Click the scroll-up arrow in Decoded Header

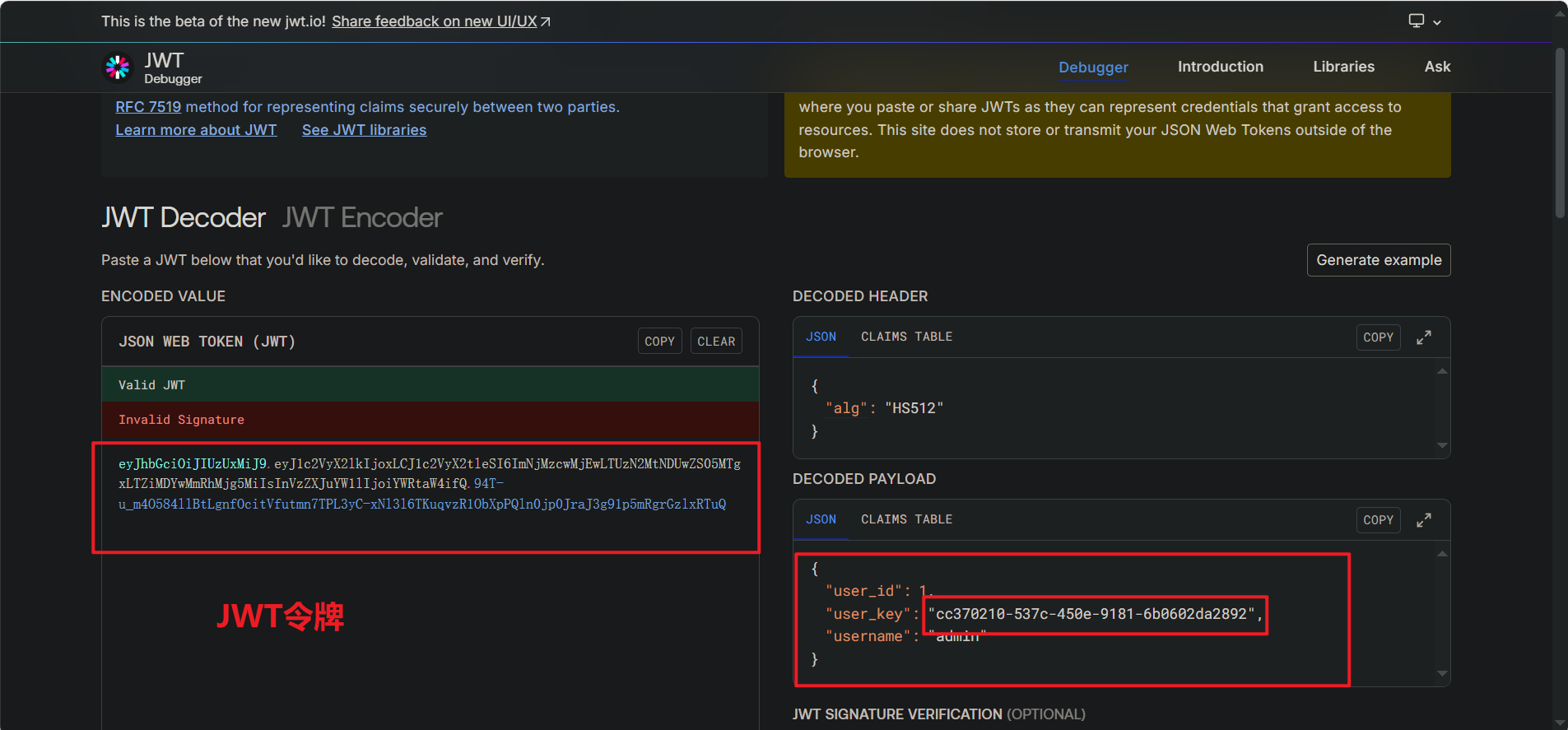(1442, 371)
